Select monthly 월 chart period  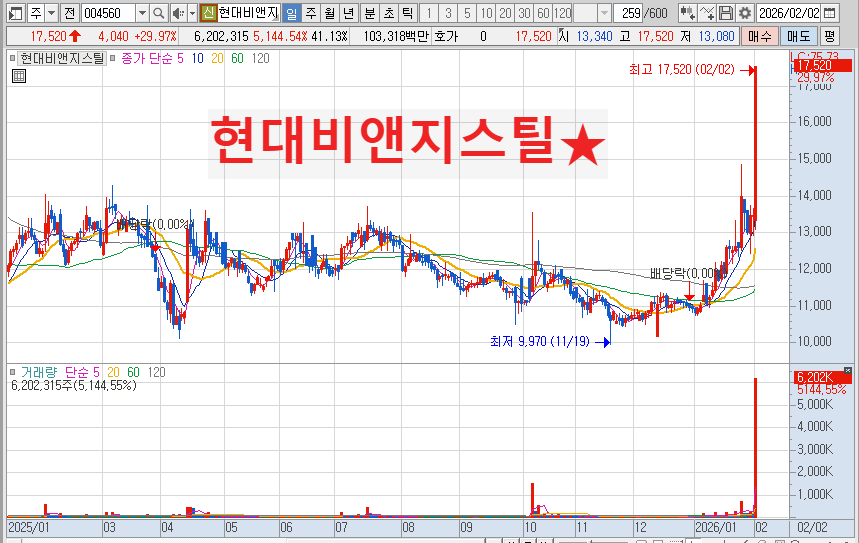[329, 13]
